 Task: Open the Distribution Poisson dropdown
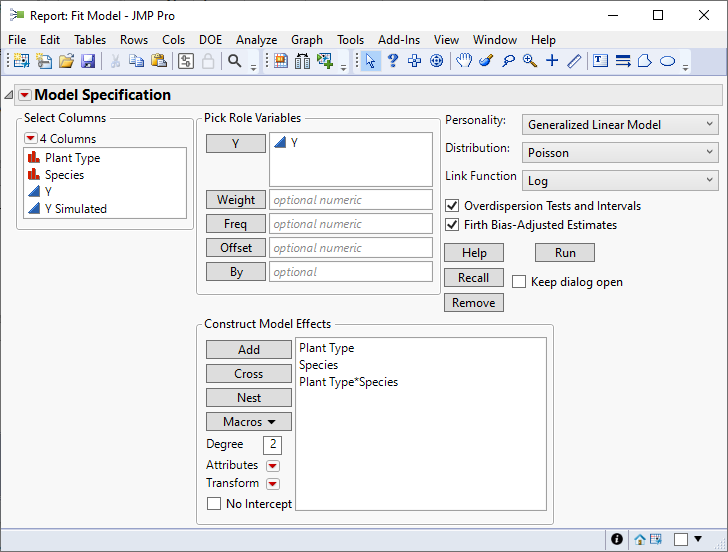click(620, 153)
